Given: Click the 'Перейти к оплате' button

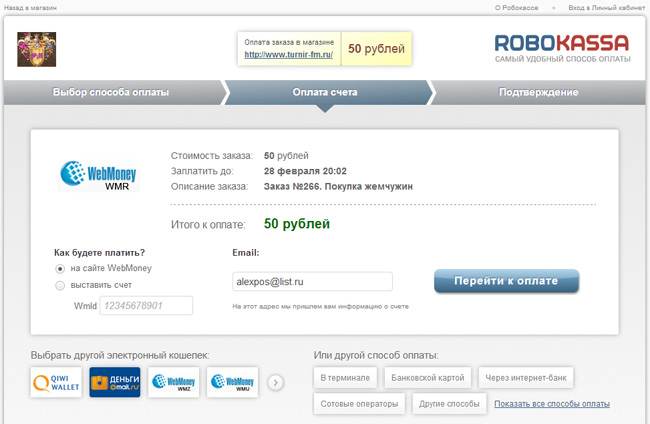Looking at the screenshot, I should 506,281.
